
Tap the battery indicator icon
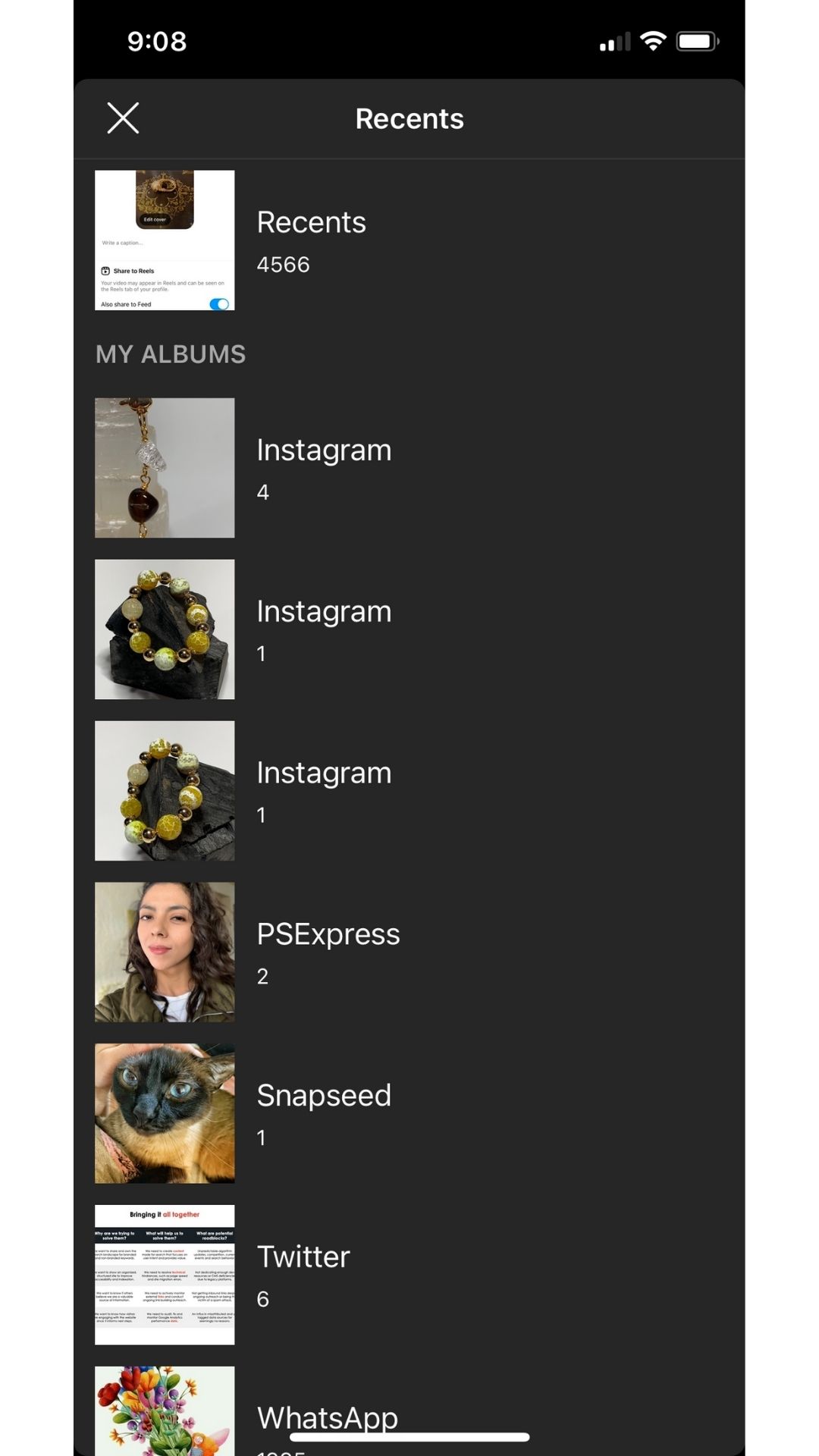698,41
